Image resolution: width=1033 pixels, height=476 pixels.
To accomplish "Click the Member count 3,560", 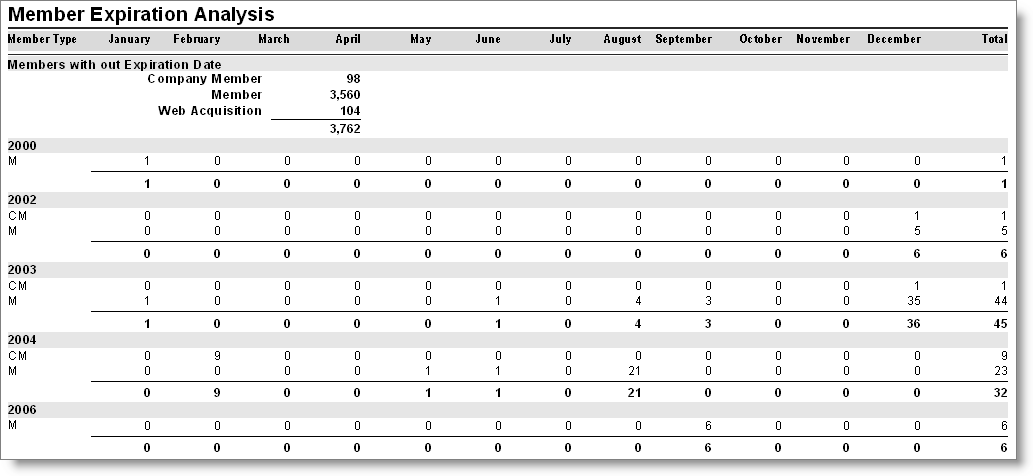I will (x=345, y=95).
